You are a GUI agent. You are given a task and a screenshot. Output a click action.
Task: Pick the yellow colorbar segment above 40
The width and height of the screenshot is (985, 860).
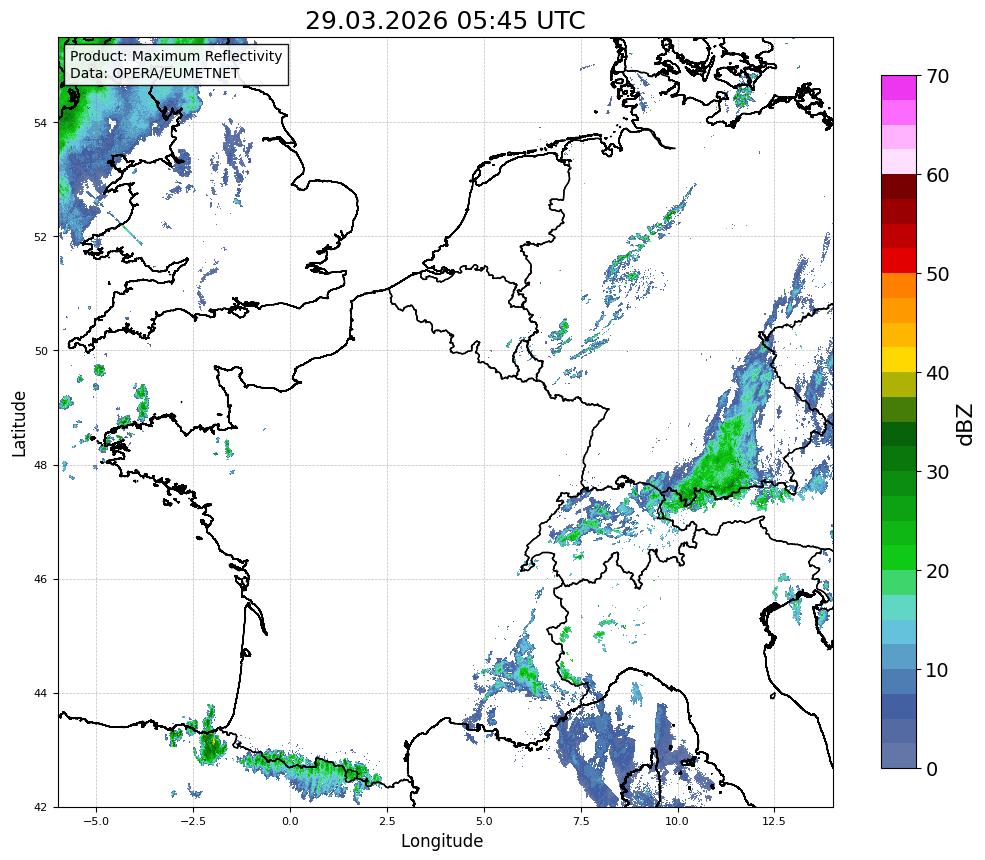(899, 360)
